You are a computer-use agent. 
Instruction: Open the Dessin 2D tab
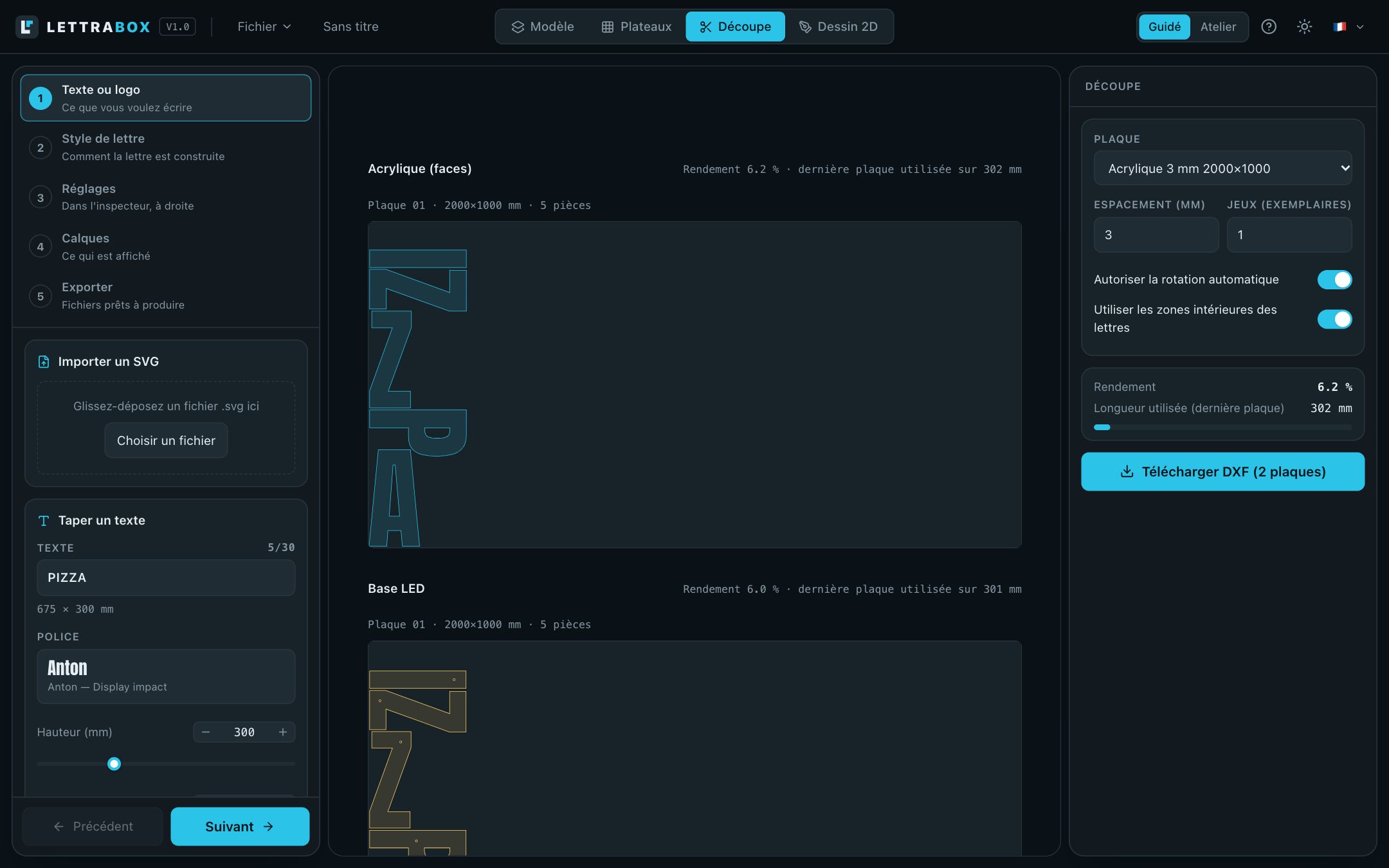[839, 26]
